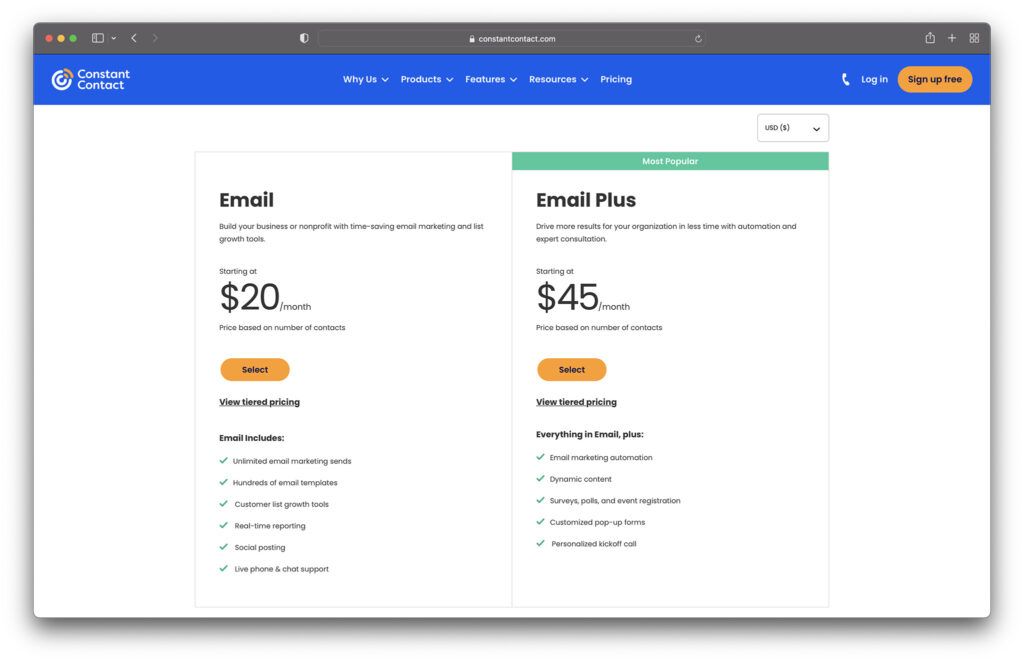Open a new browser tab with plus icon
Image resolution: width=1024 pixels, height=662 pixels.
[x=951, y=37]
